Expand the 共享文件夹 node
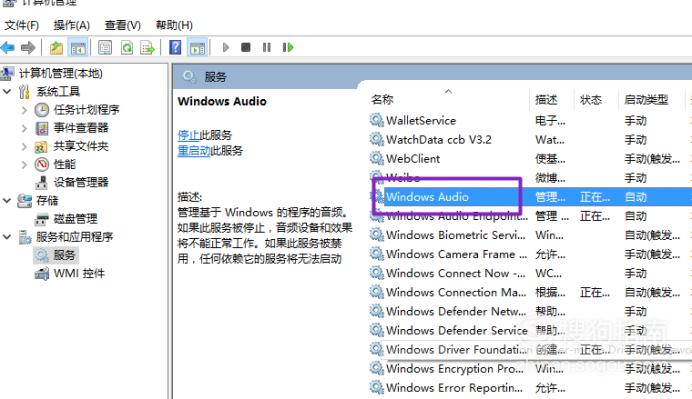 pos(24,147)
